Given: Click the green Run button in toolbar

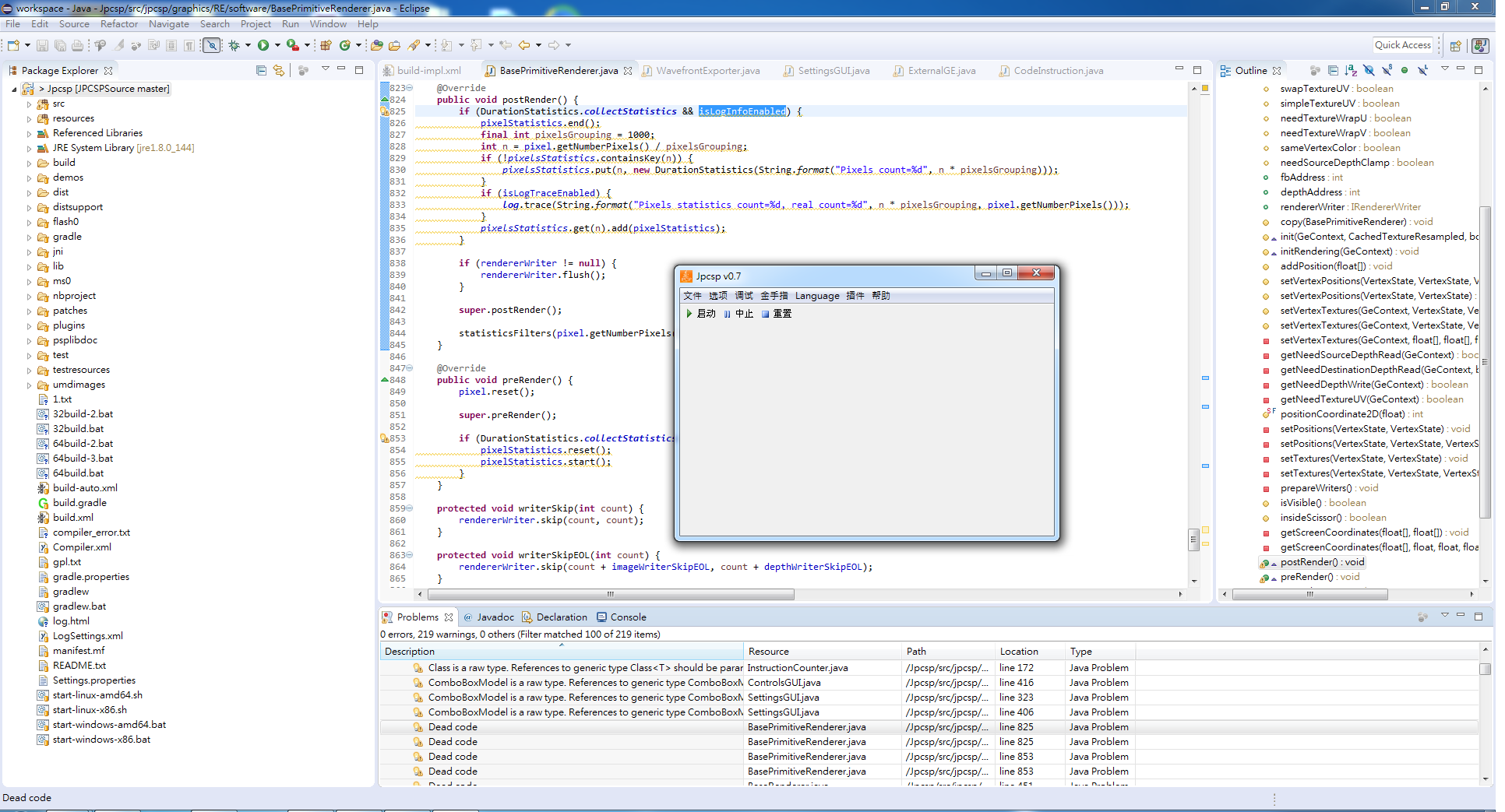Looking at the screenshot, I should (263, 46).
